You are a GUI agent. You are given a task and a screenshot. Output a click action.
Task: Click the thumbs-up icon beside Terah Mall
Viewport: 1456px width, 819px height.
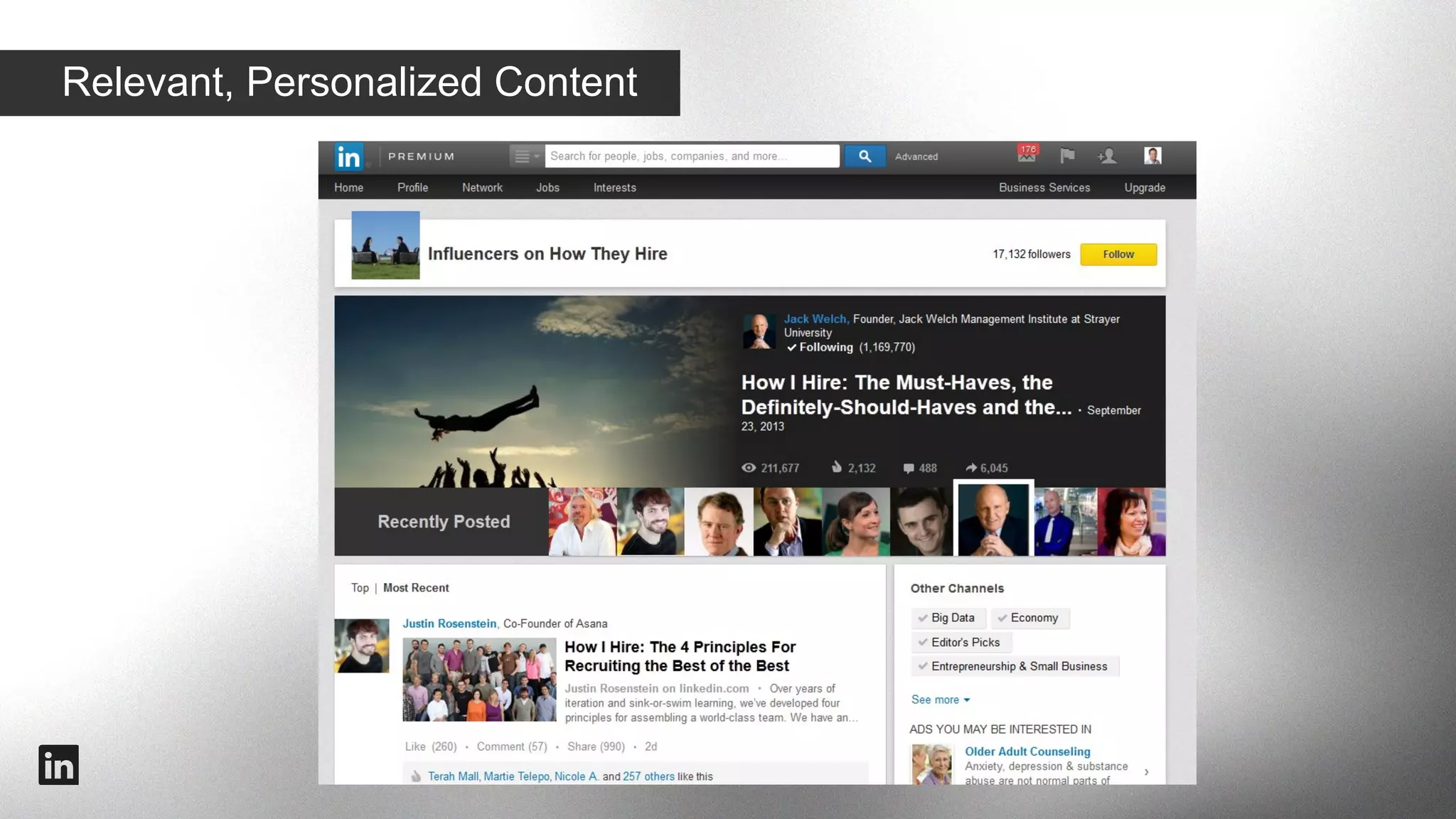click(416, 776)
